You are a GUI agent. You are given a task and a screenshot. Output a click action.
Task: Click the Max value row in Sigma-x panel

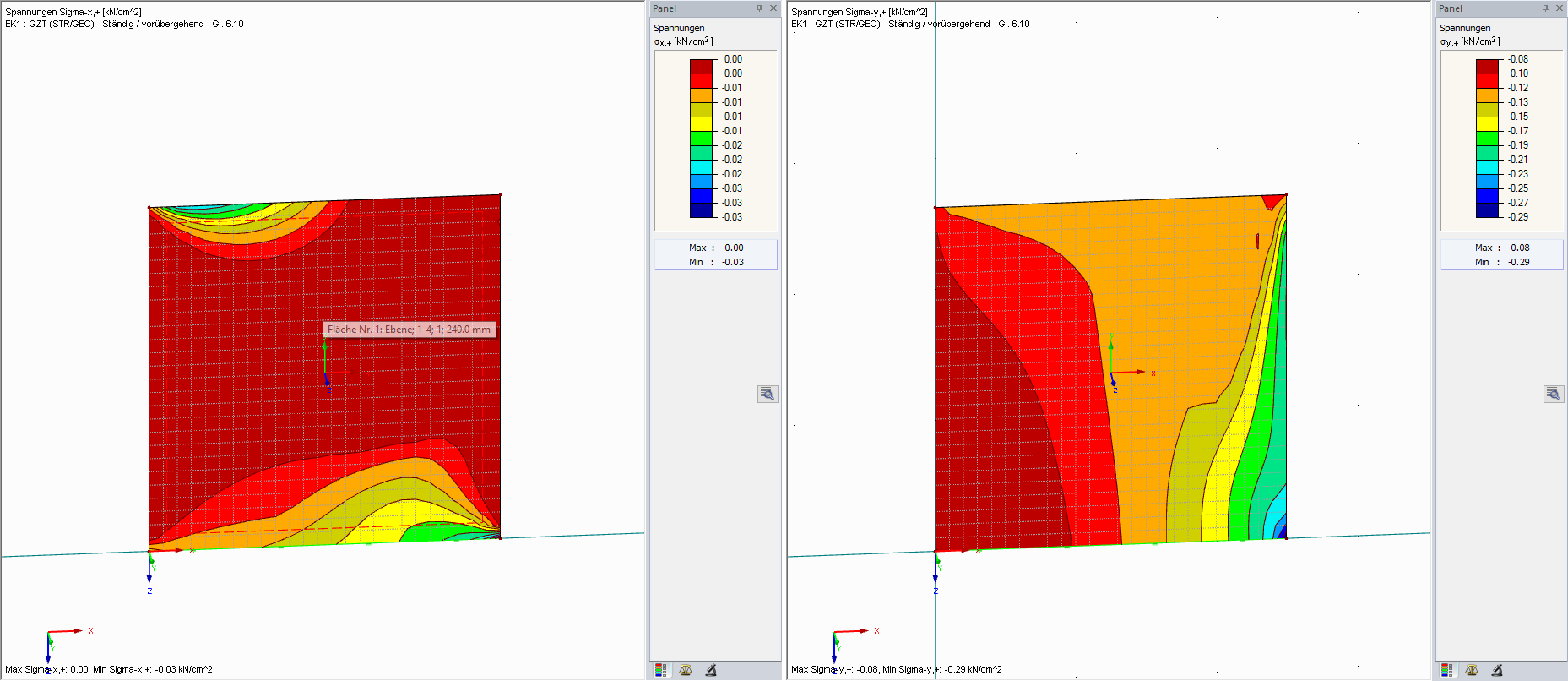coord(716,248)
